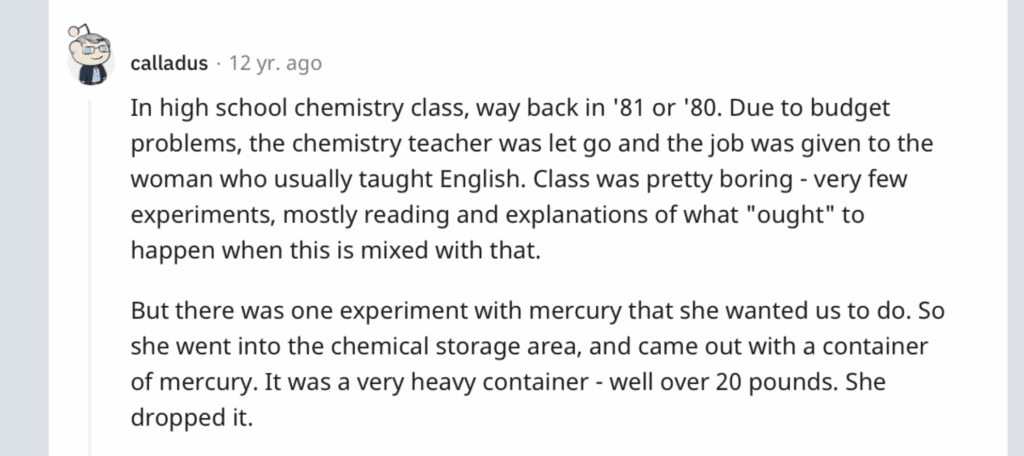Click the words "dropped it."
Image resolution: width=1024 pixels, height=456 pixels.
[x=191, y=418]
